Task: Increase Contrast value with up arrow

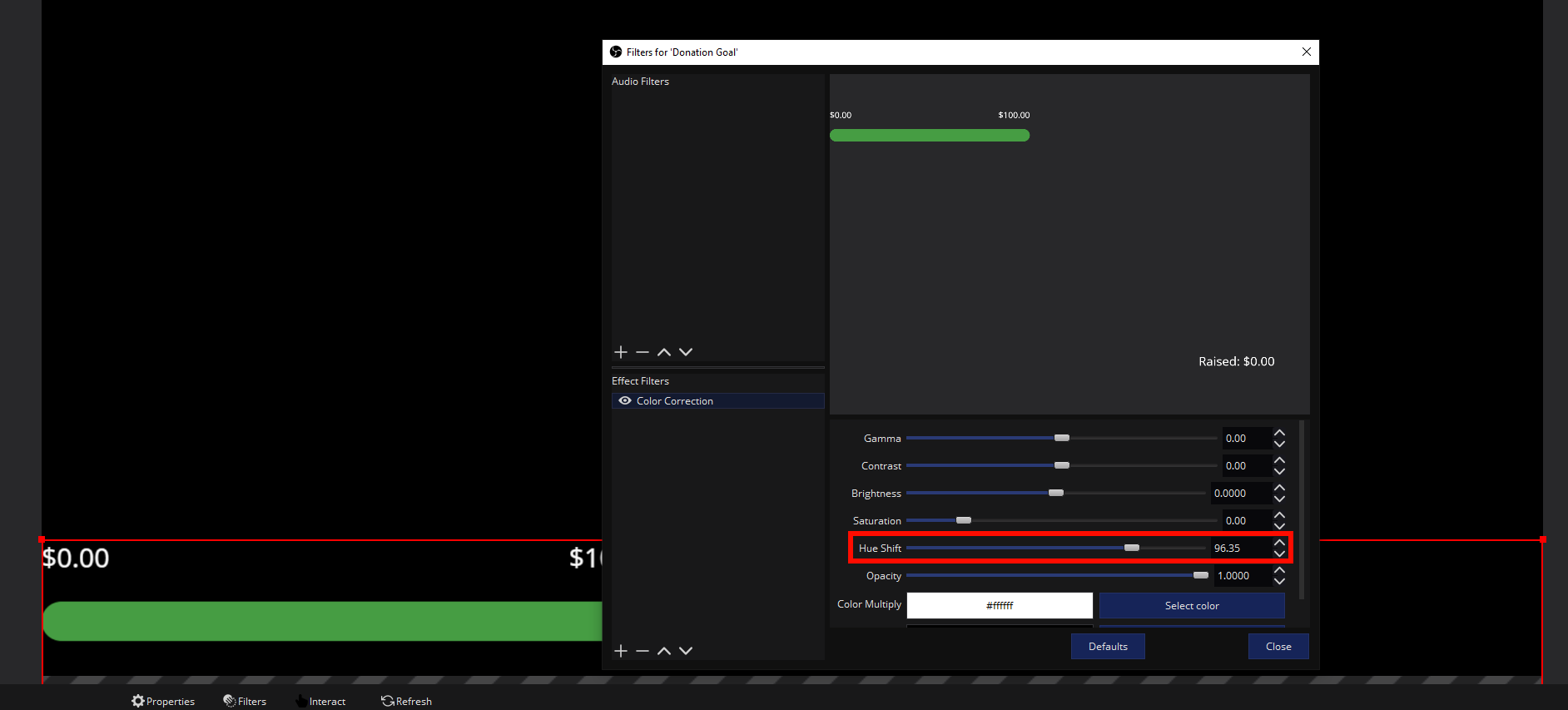Action: click(1280, 460)
